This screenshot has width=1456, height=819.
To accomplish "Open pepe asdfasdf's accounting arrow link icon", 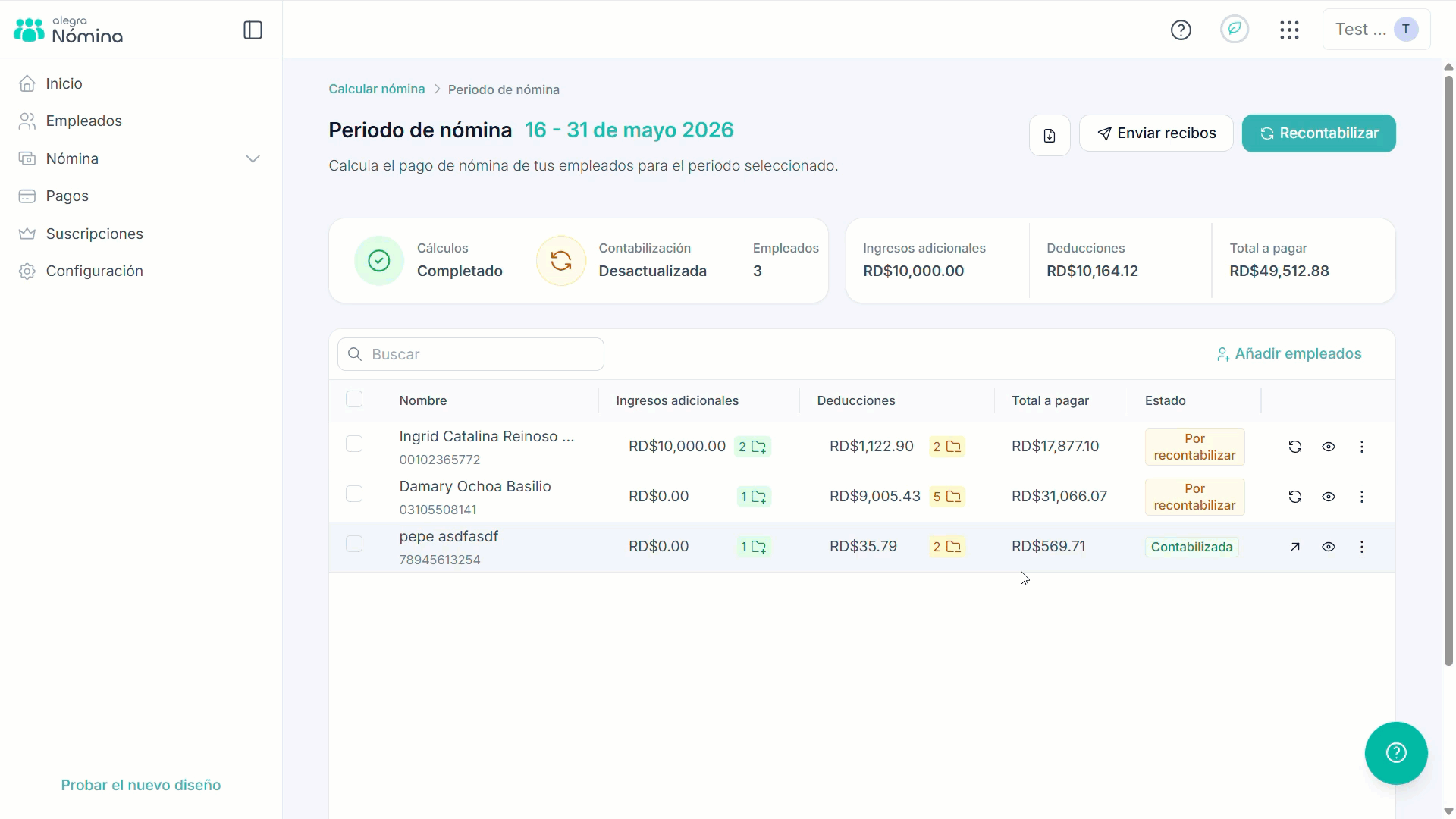I will click(x=1295, y=547).
